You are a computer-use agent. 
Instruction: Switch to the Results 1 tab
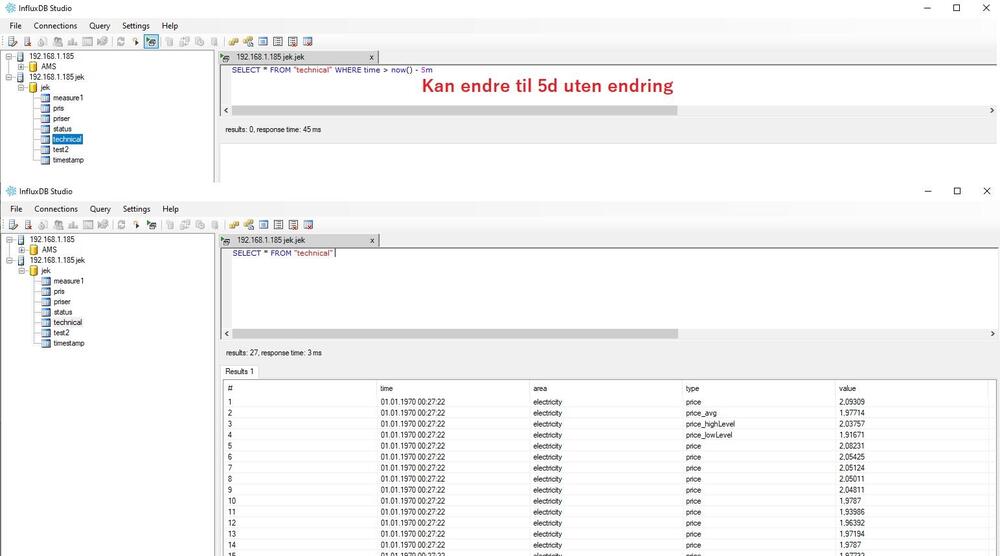pos(239,371)
